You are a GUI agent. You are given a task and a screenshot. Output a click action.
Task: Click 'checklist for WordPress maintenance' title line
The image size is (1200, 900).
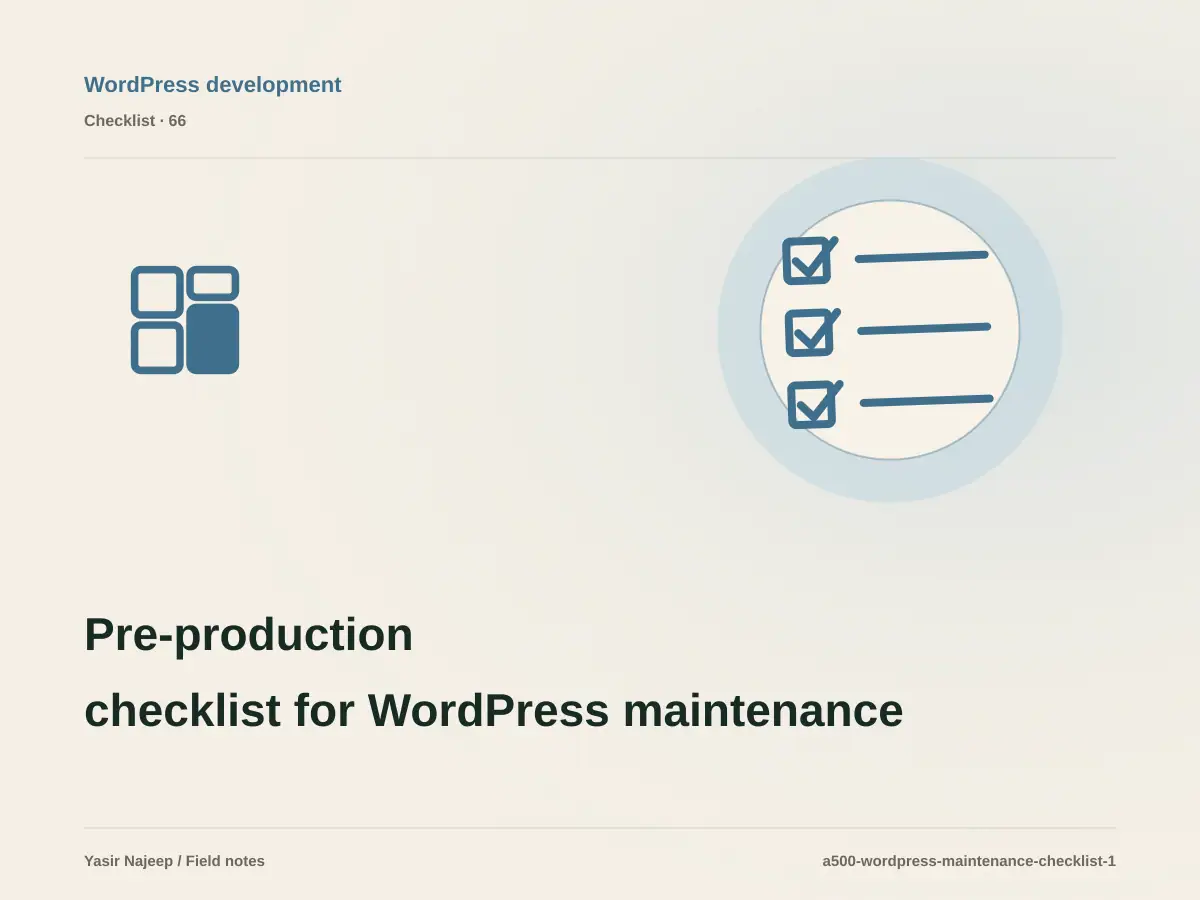(494, 711)
